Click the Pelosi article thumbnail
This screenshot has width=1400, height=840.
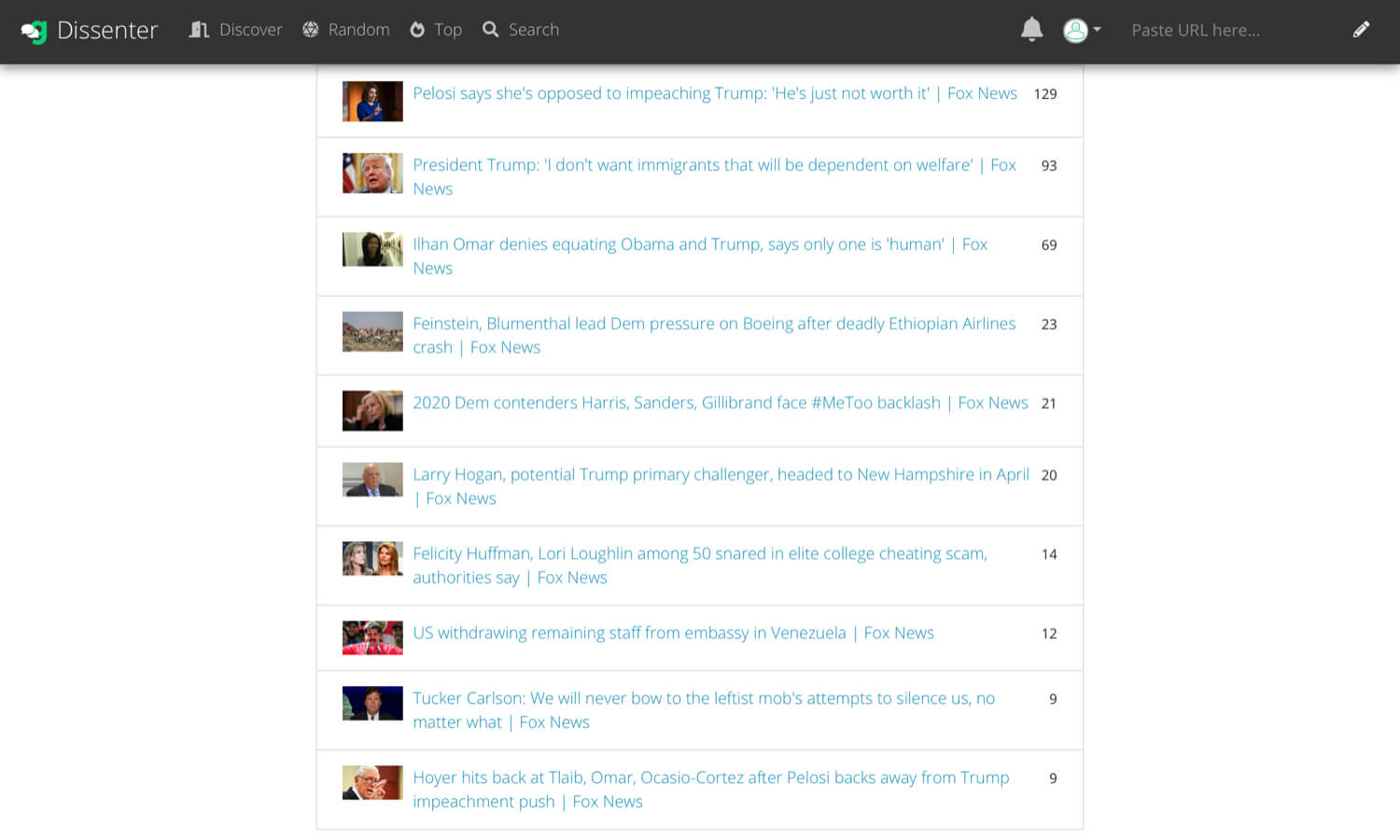point(372,102)
